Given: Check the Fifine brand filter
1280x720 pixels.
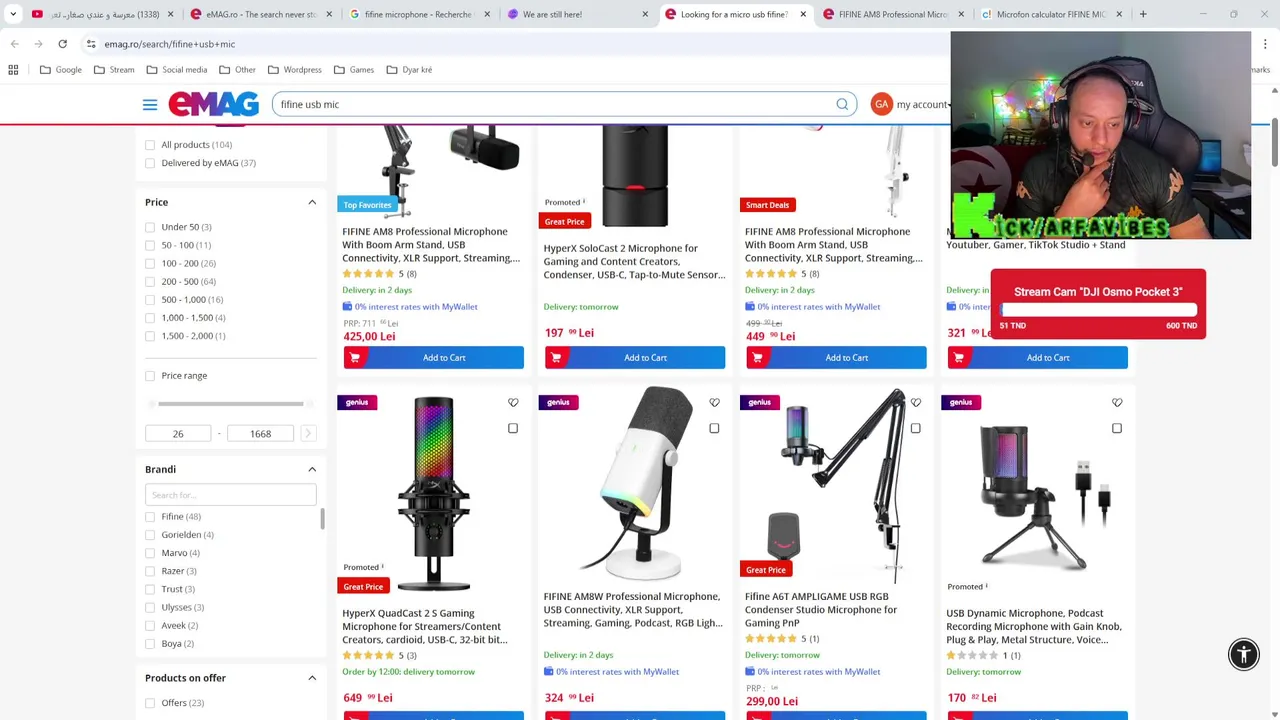Looking at the screenshot, I should (150, 517).
